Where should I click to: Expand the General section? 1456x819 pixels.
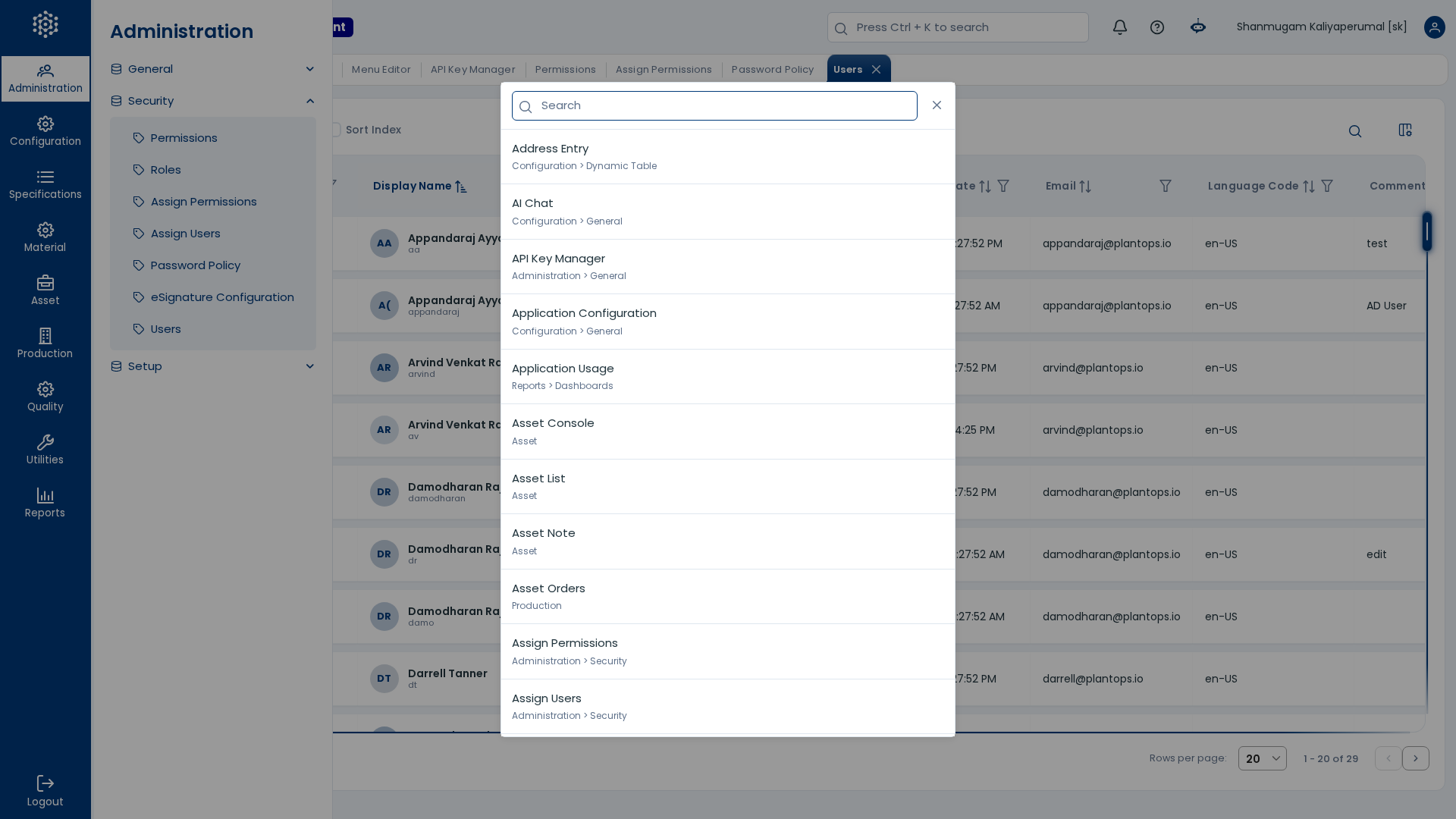pos(213,69)
